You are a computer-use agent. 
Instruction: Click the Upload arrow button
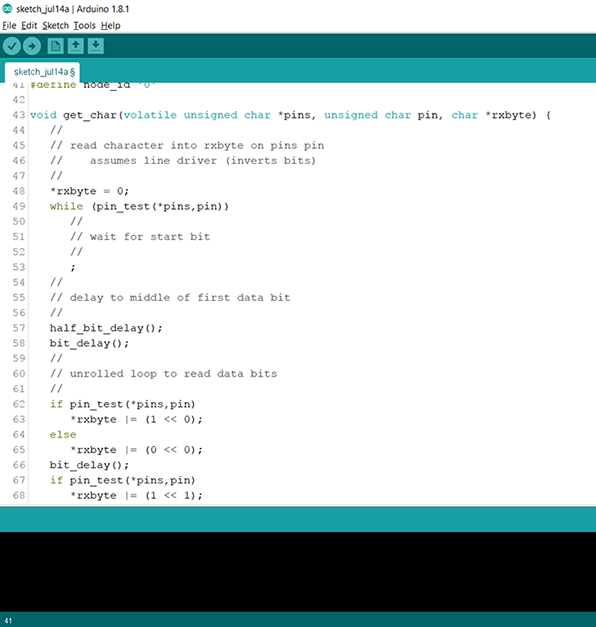[x=32, y=46]
